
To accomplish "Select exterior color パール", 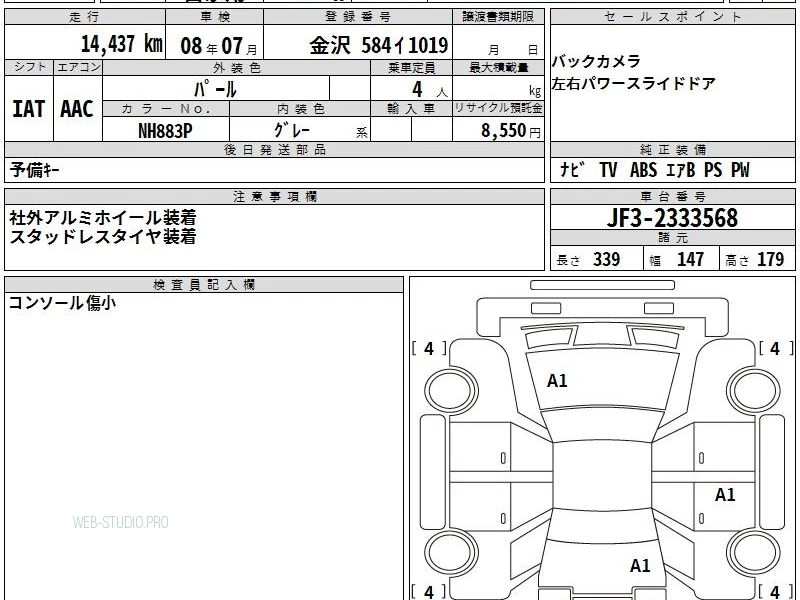I will [215, 89].
